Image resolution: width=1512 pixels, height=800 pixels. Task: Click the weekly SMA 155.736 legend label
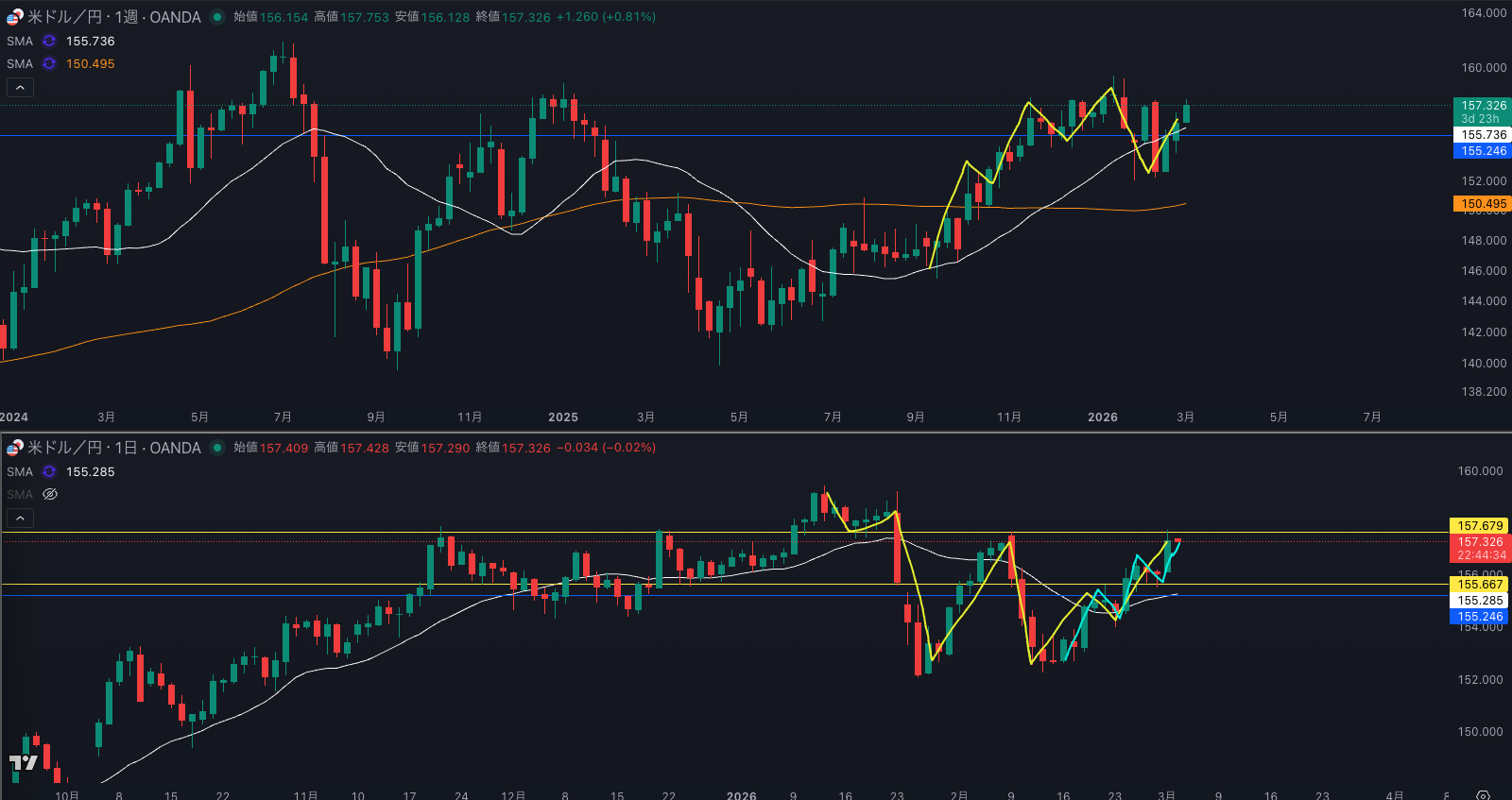click(x=20, y=42)
